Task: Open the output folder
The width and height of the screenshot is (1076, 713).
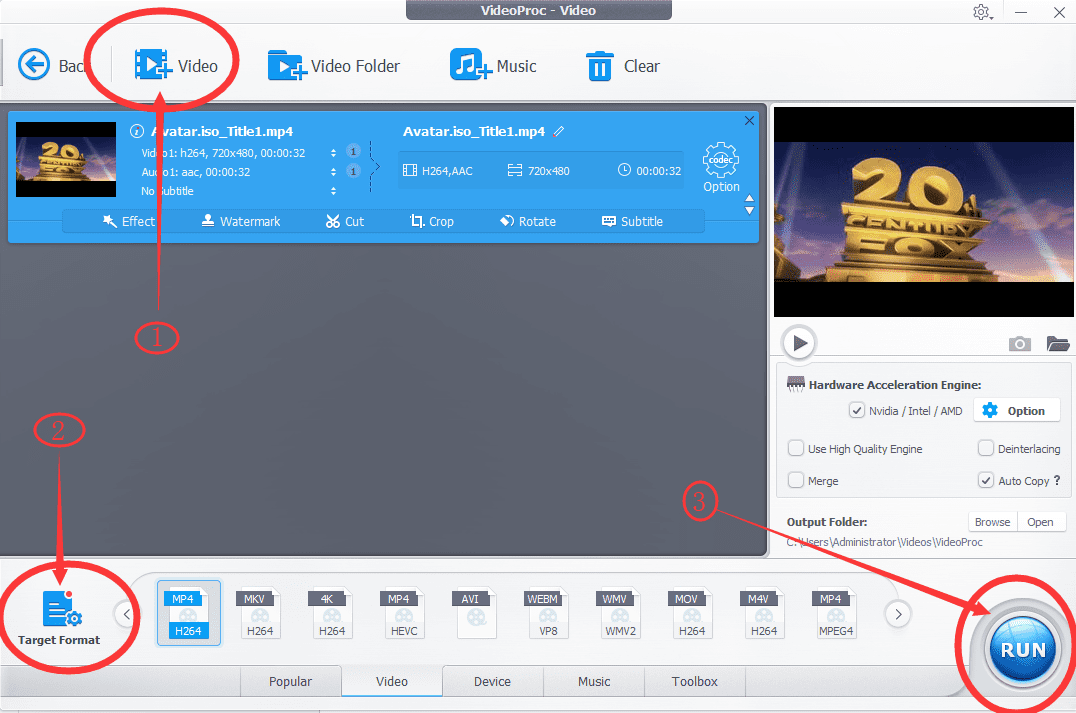Action: click(1040, 522)
